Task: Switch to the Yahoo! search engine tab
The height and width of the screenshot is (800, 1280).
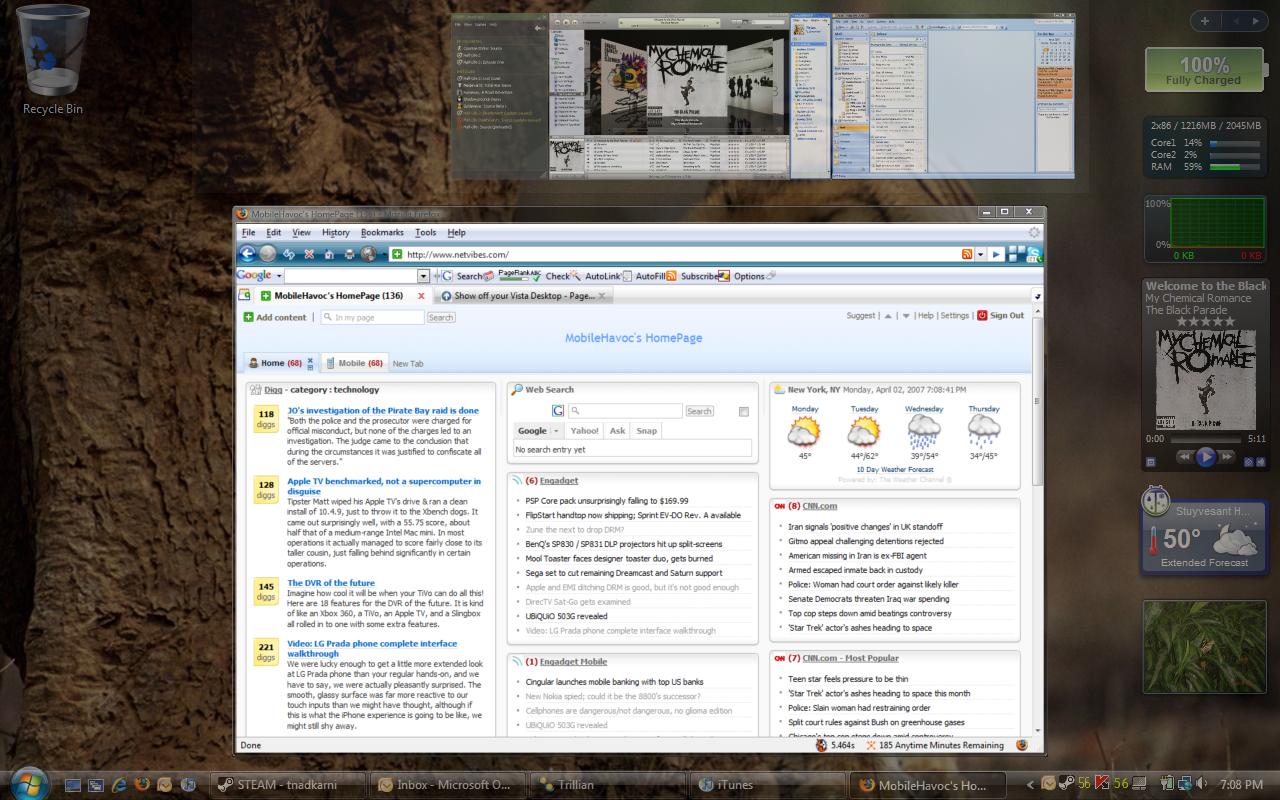Action: tap(584, 431)
